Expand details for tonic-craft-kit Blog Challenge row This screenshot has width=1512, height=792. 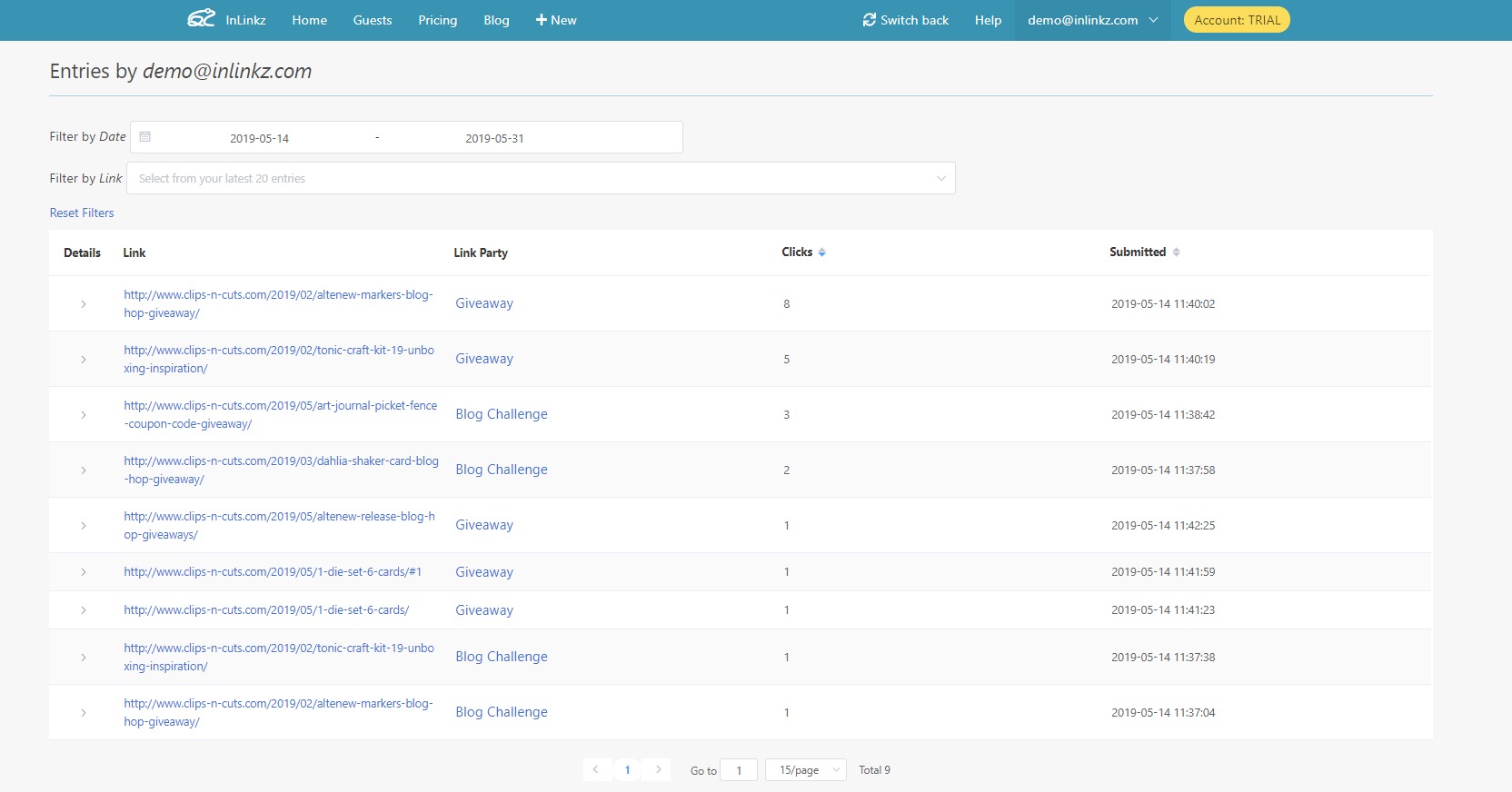point(84,658)
